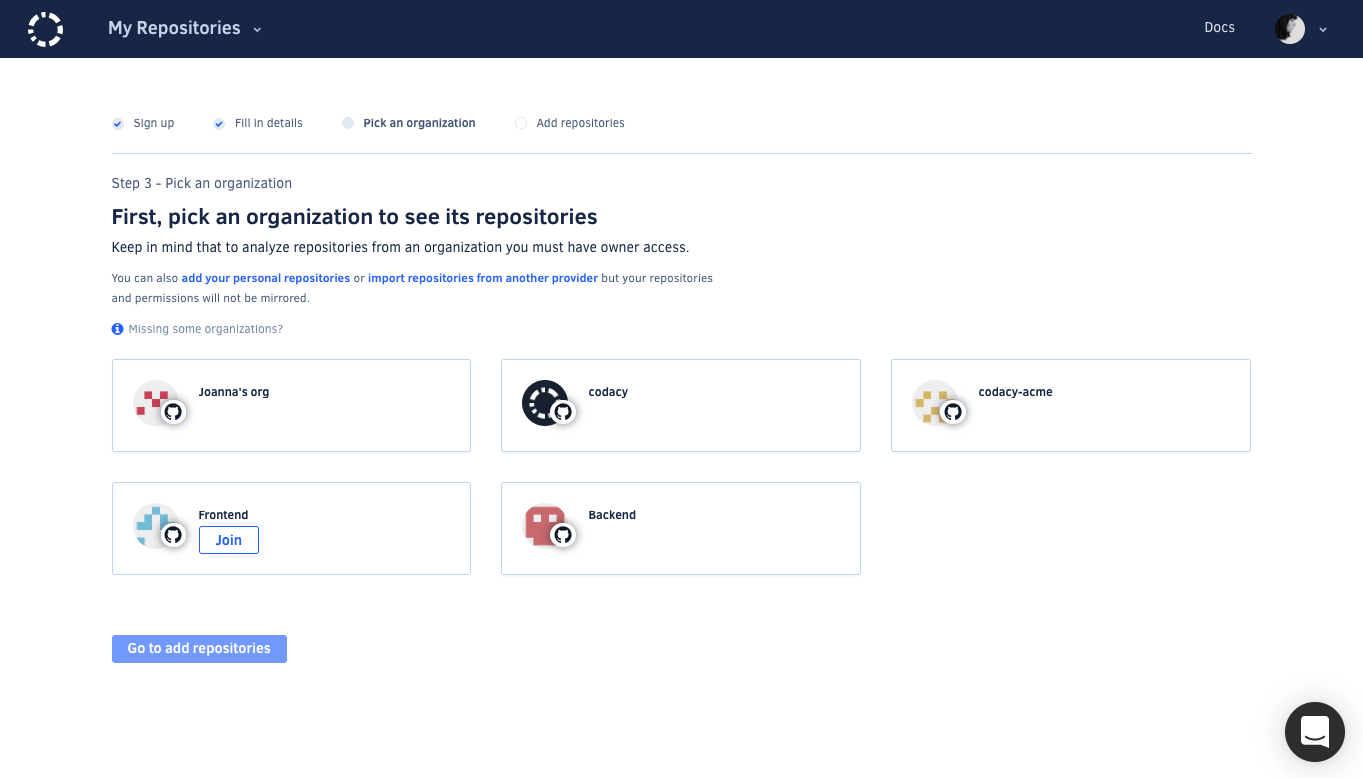Click the codacy-acme organization avatar
1363x778 pixels.
click(936, 403)
